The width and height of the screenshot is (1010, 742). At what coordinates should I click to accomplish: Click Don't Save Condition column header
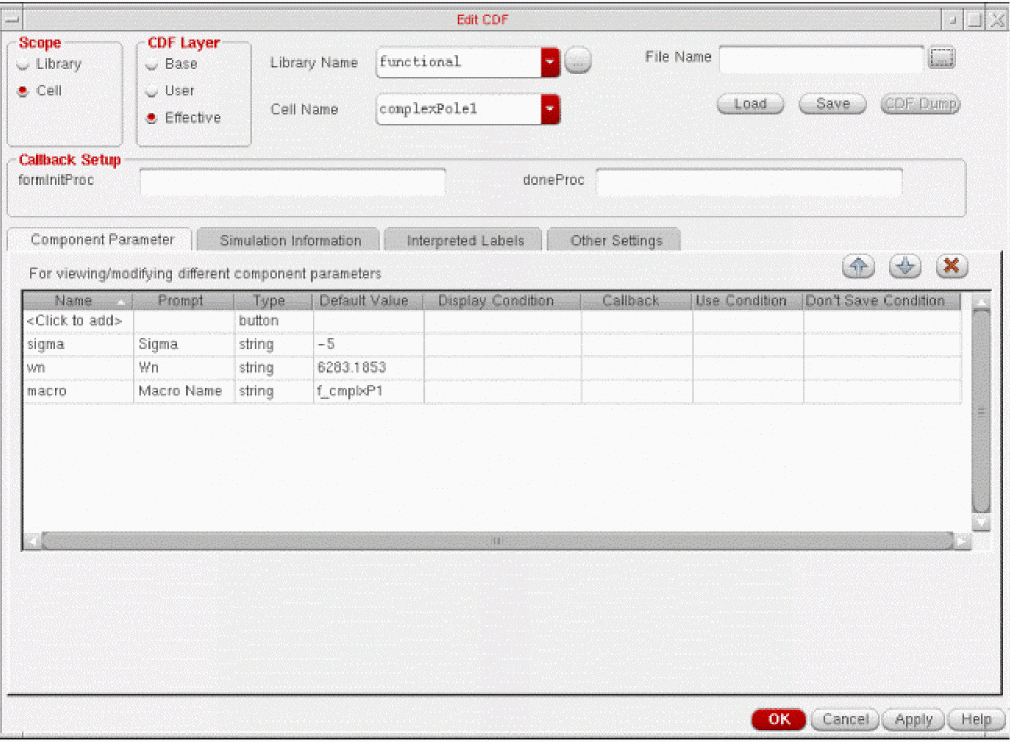882,301
